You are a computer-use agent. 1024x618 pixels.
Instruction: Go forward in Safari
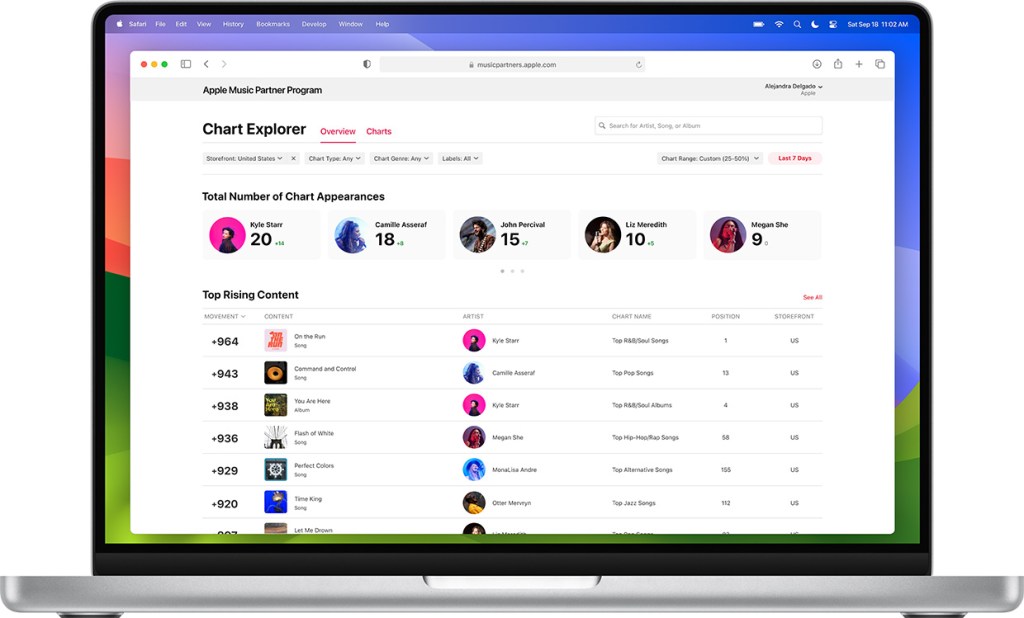point(224,64)
